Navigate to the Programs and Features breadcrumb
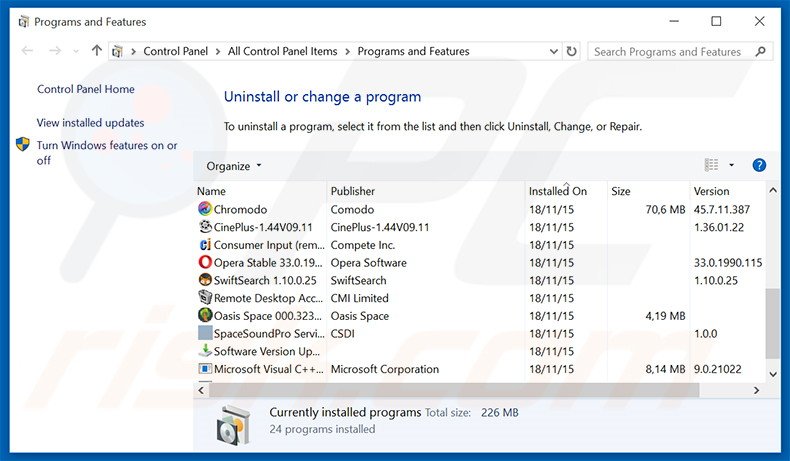This screenshot has height=461, width=790. pos(413,51)
